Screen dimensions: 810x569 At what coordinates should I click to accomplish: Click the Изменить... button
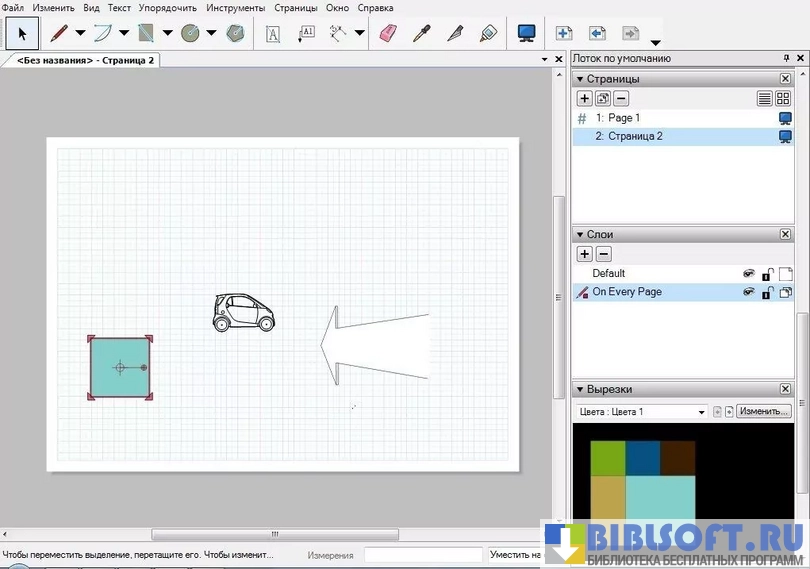pos(765,411)
